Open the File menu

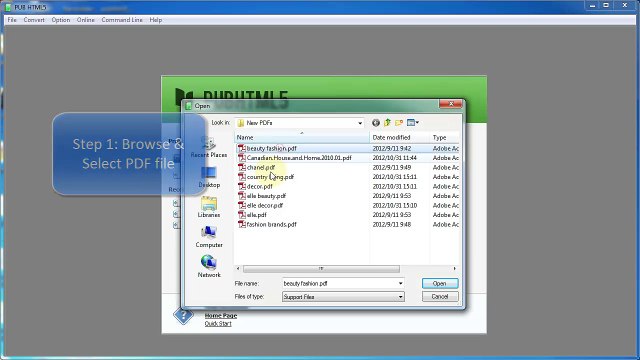click(12, 20)
